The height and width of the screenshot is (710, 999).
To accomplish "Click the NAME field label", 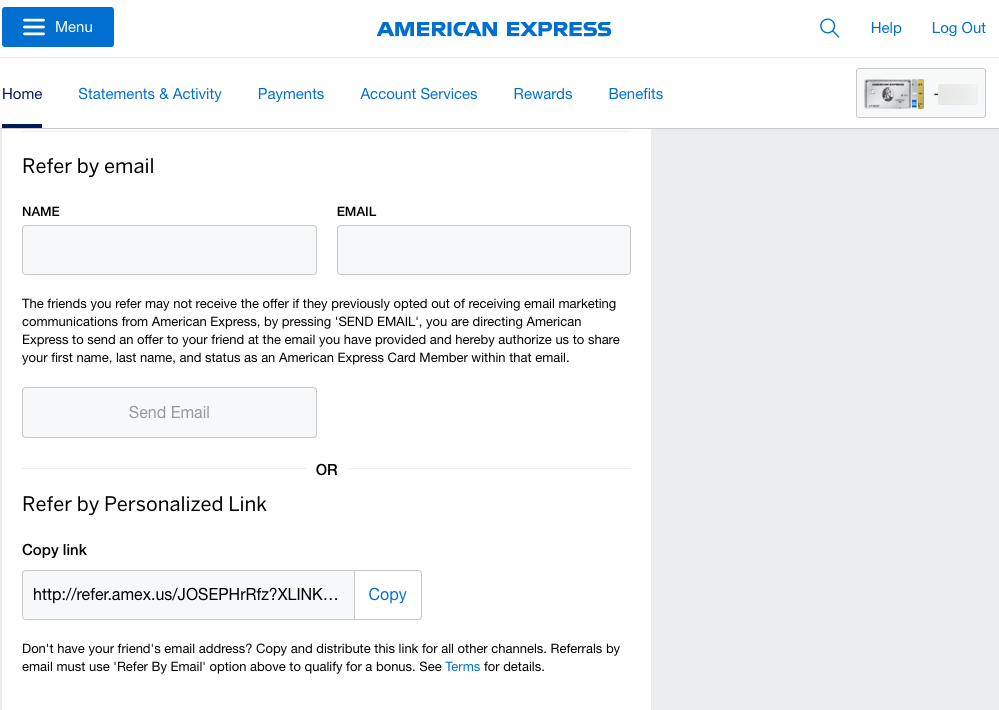I will click(41, 212).
